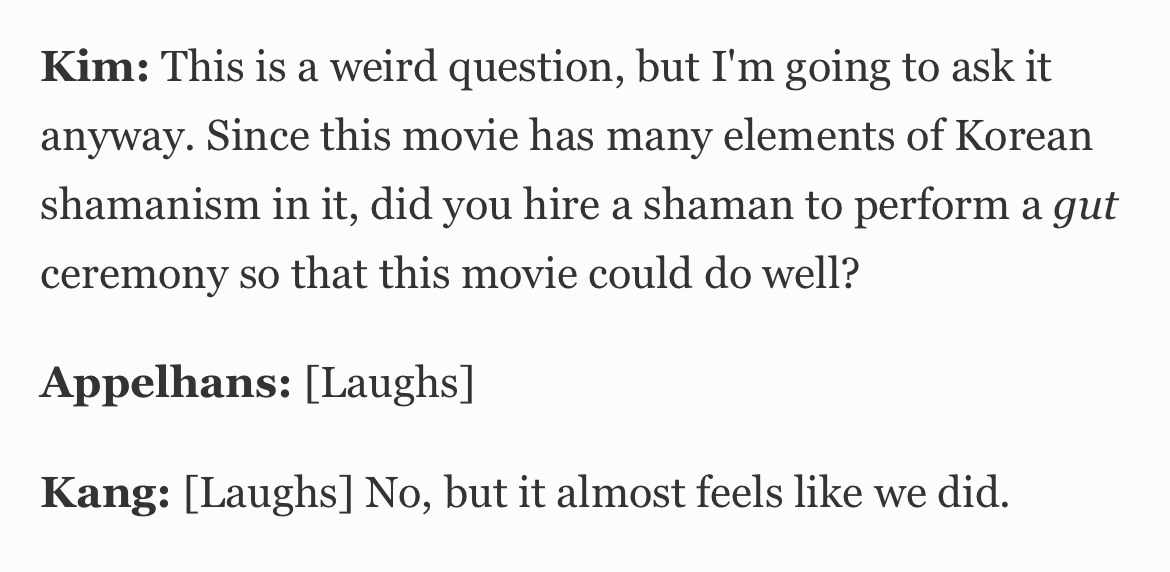Click the bold speaker name "Kim:"
1170x572 pixels.
pyautogui.click(x=95, y=68)
